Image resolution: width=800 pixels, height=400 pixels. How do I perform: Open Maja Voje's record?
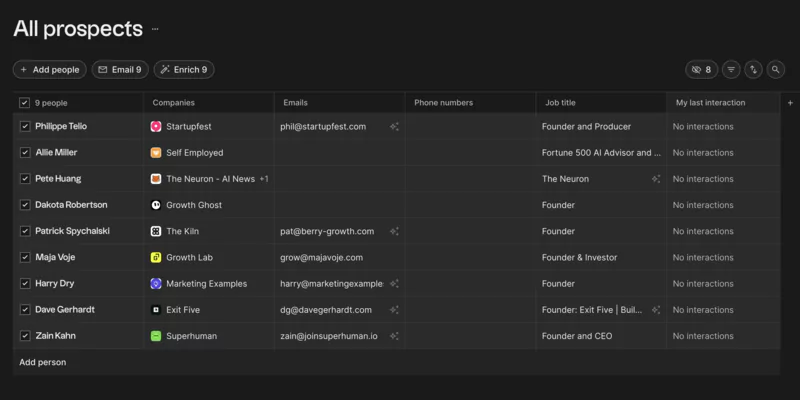pyautogui.click(x=55, y=257)
